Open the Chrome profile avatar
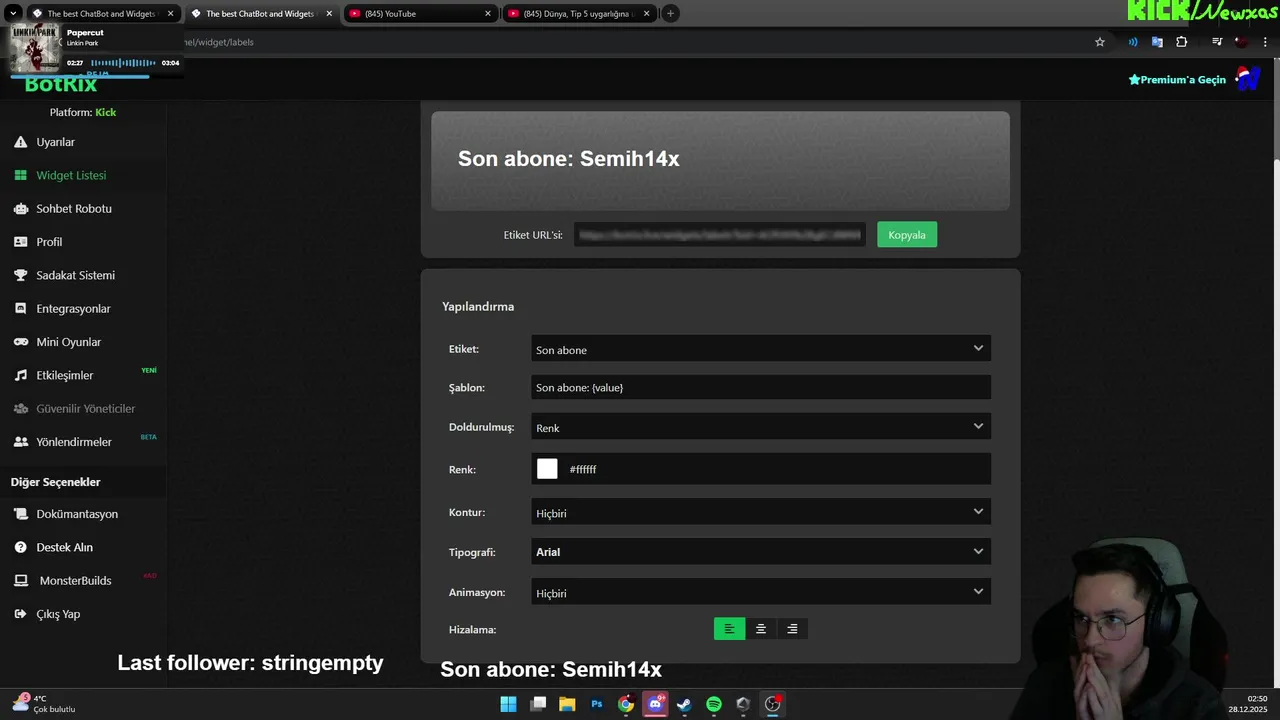 tap(1241, 42)
